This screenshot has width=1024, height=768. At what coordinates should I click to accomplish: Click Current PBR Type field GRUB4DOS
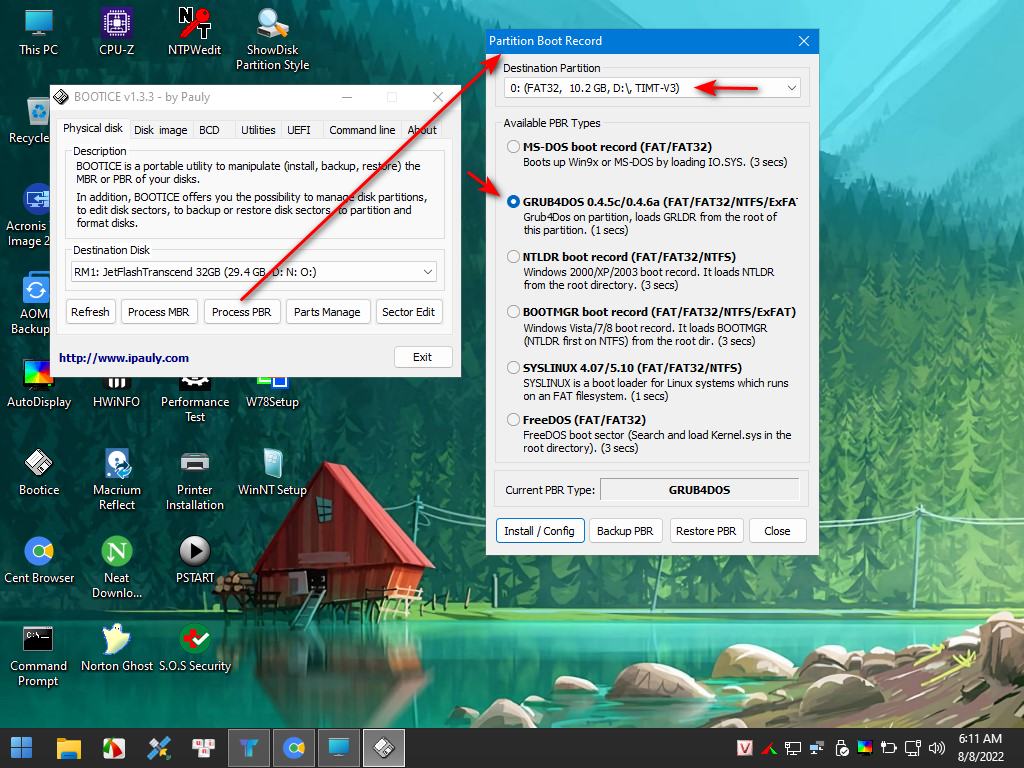(699, 490)
